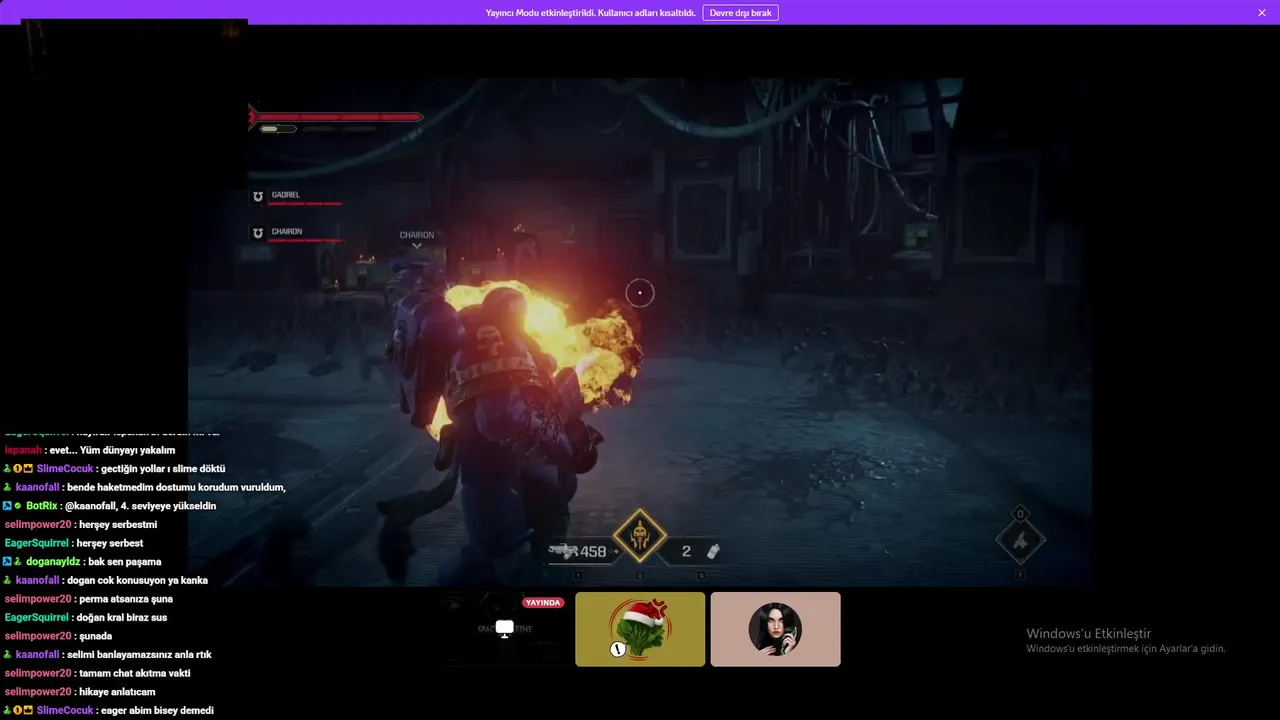Click the CHAIRON name tag above the marine
Image resolution: width=1280 pixels, height=720 pixels.
click(x=417, y=235)
